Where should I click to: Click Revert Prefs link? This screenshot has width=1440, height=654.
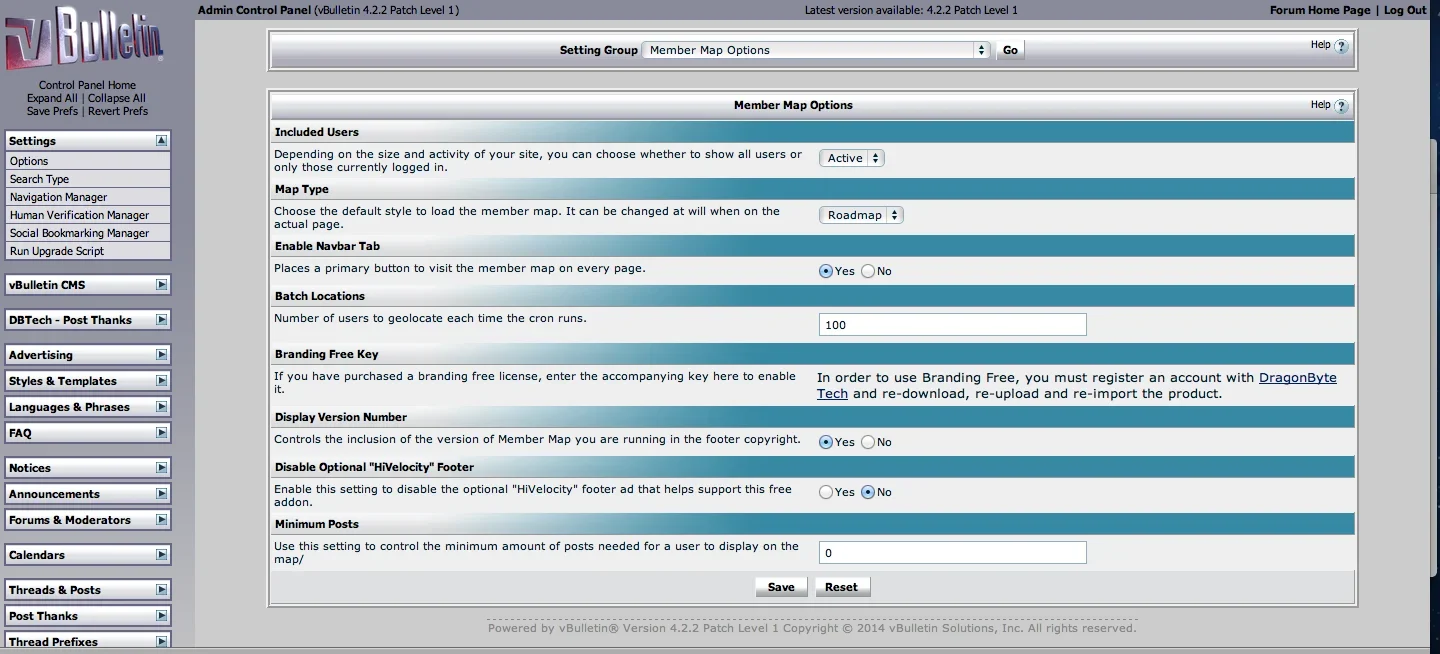(x=118, y=111)
